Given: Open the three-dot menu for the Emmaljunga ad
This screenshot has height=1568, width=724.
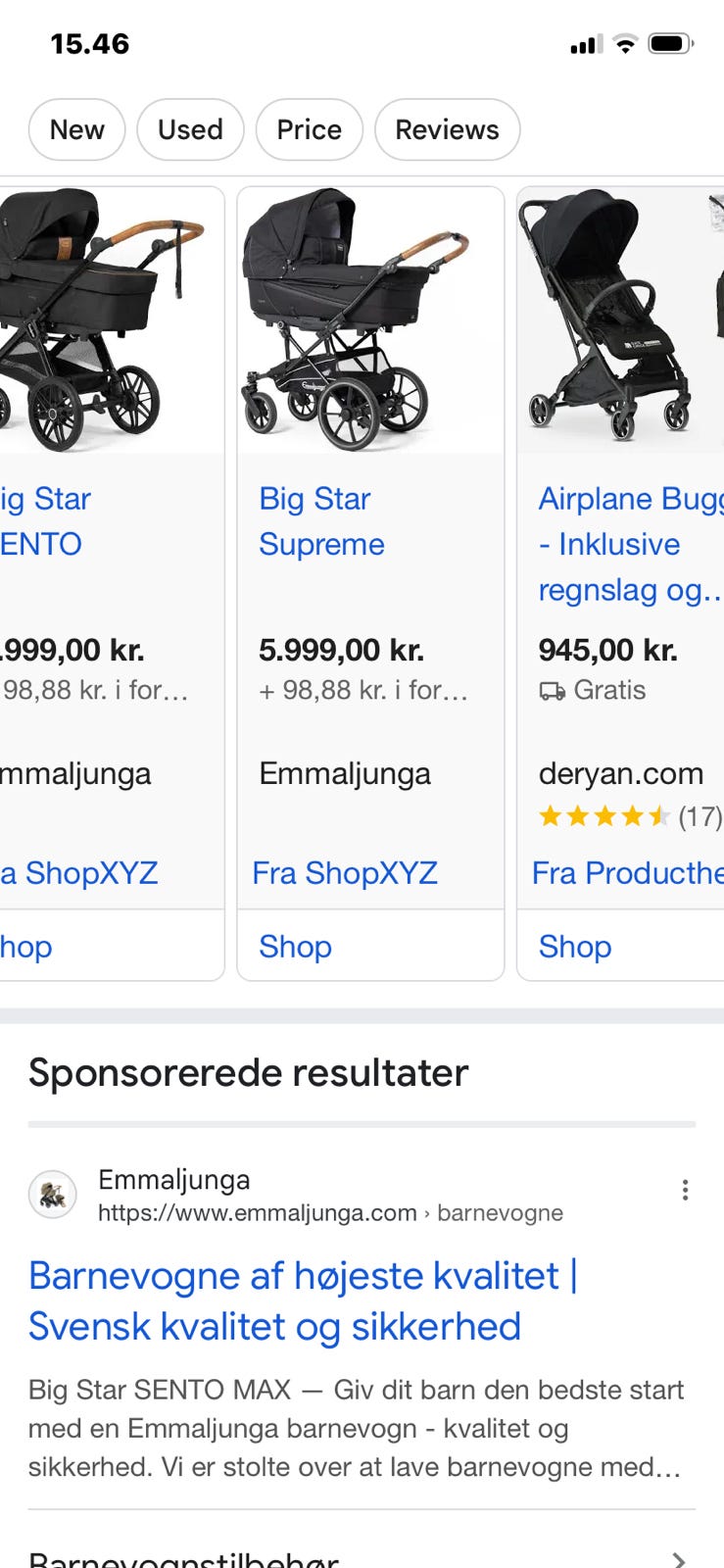Looking at the screenshot, I should coord(685,1190).
